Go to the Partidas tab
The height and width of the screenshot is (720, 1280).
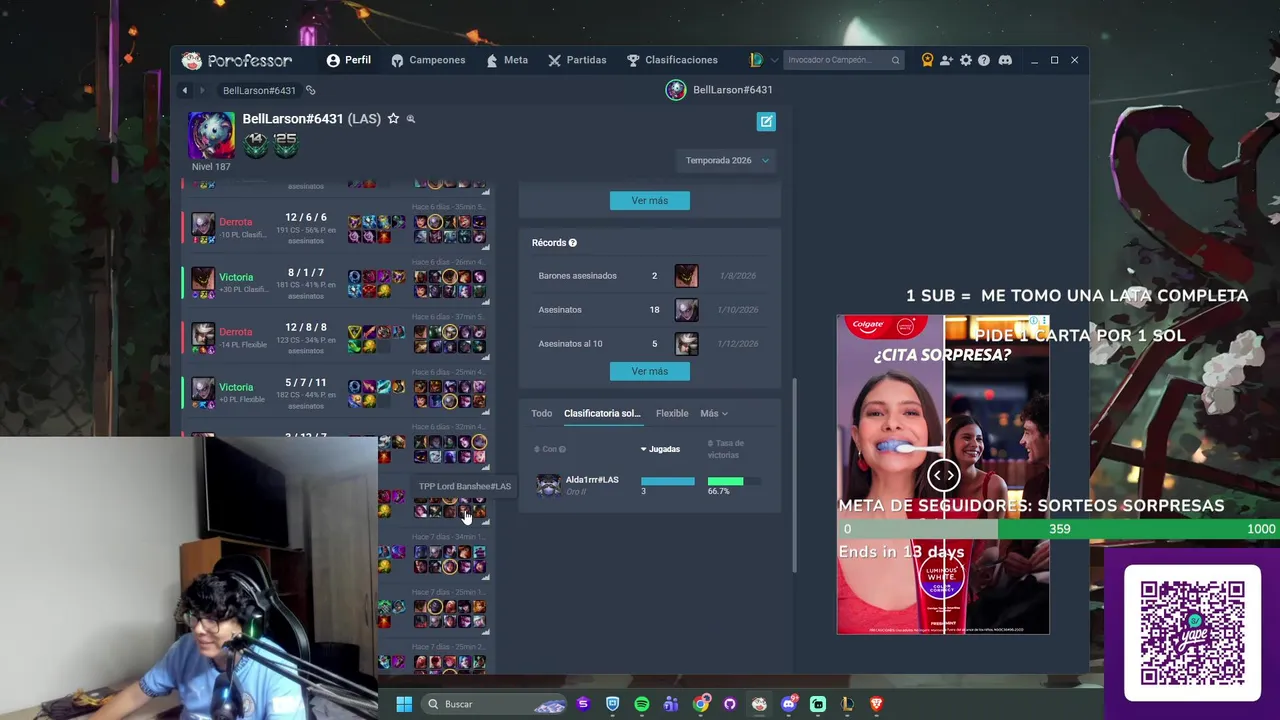(577, 60)
